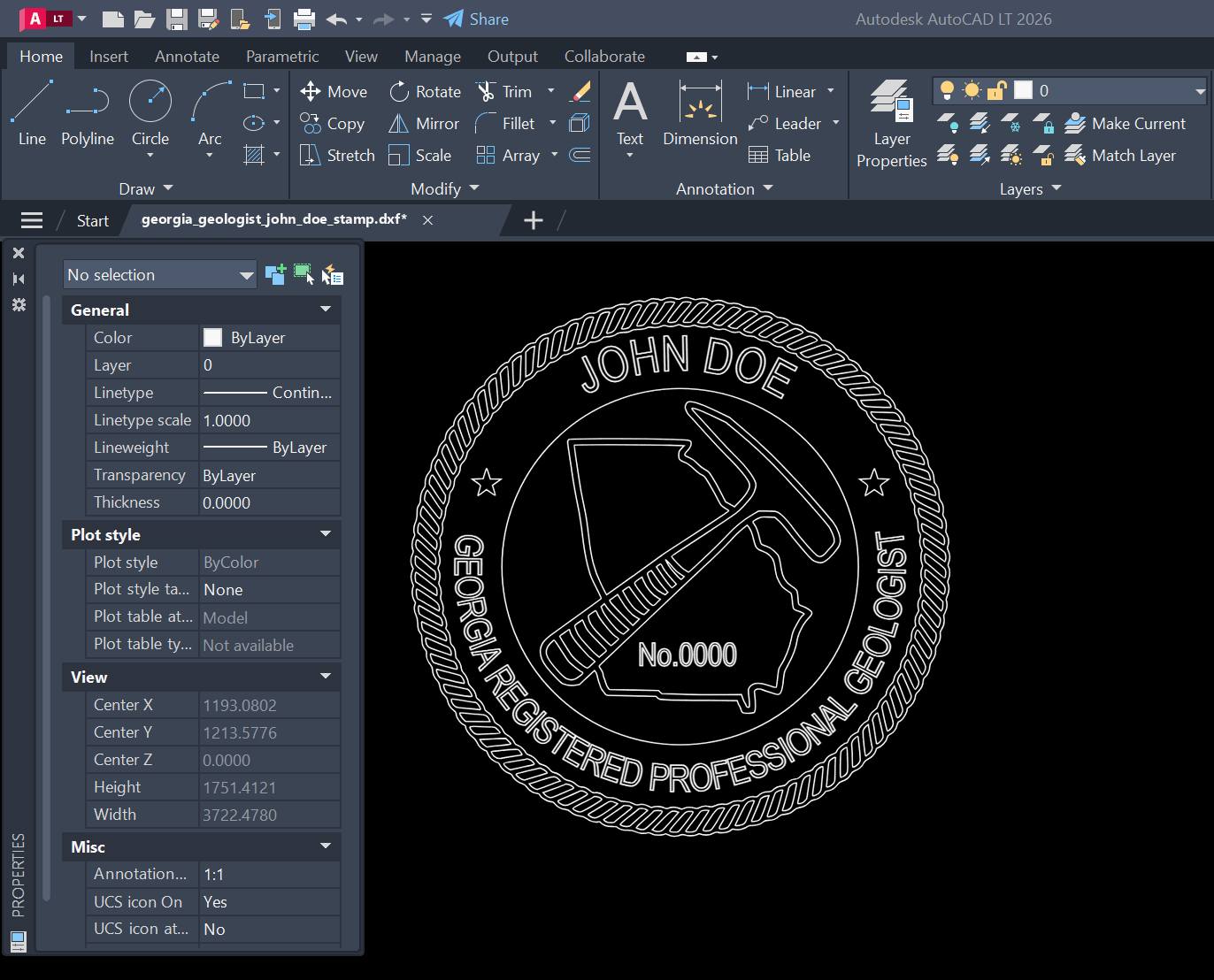Expand the Modify panel flyout
This screenshot has width=1214, height=980.
click(x=444, y=188)
